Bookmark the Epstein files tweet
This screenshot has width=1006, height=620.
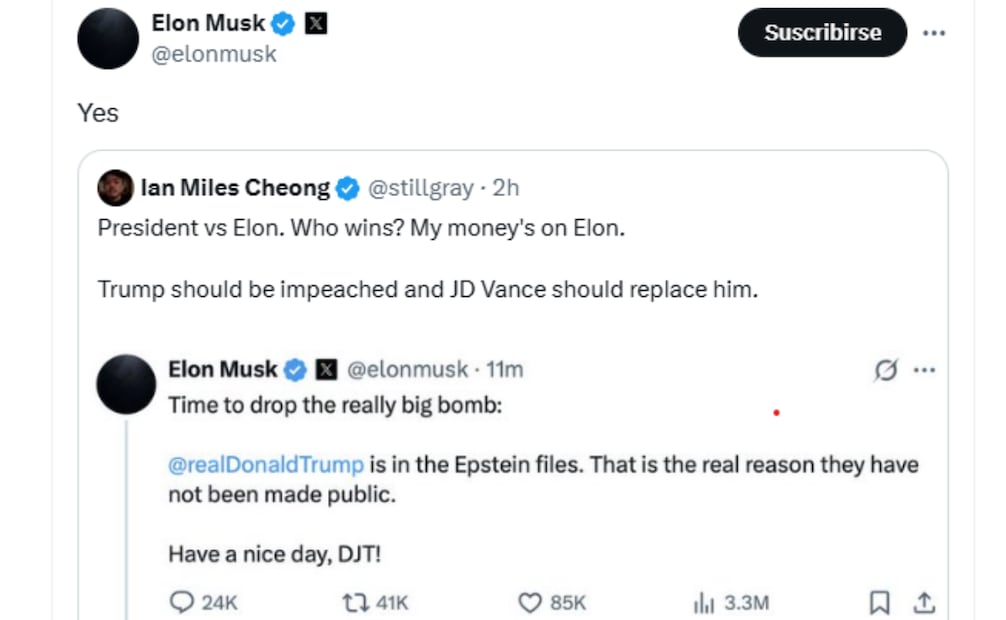tap(879, 602)
